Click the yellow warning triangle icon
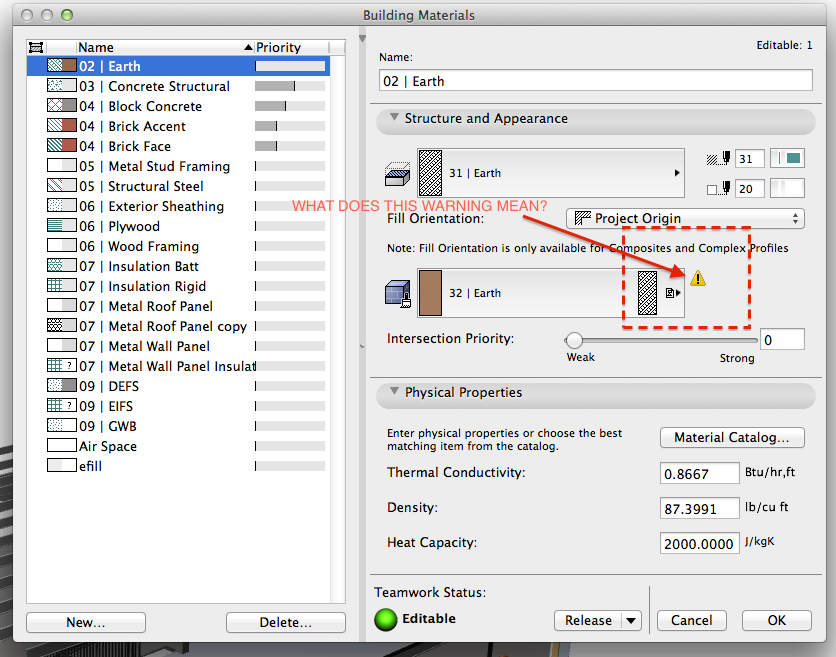Screen dimensions: 836x657 point(698,278)
